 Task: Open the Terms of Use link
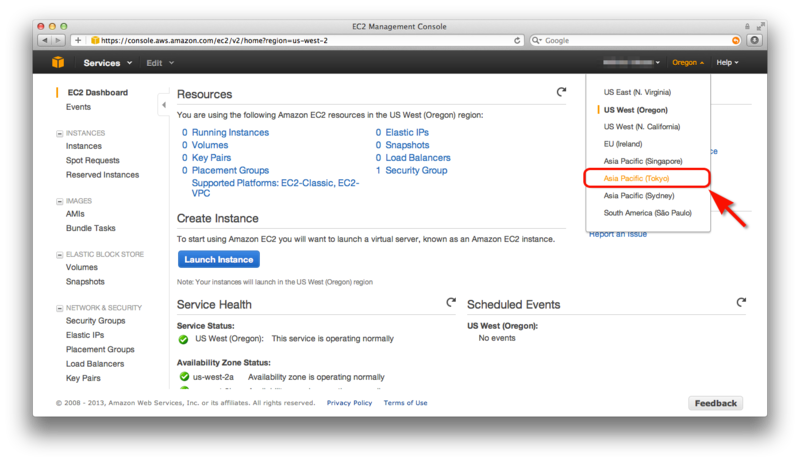coord(406,403)
